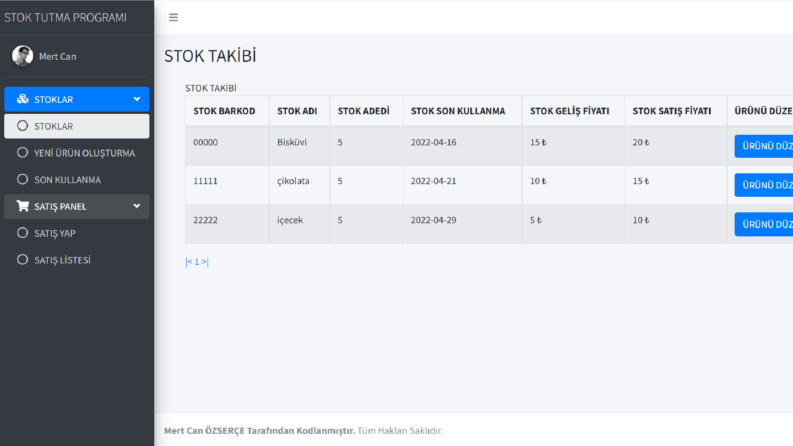Click expiry date 2022-04-16

click(x=433, y=143)
